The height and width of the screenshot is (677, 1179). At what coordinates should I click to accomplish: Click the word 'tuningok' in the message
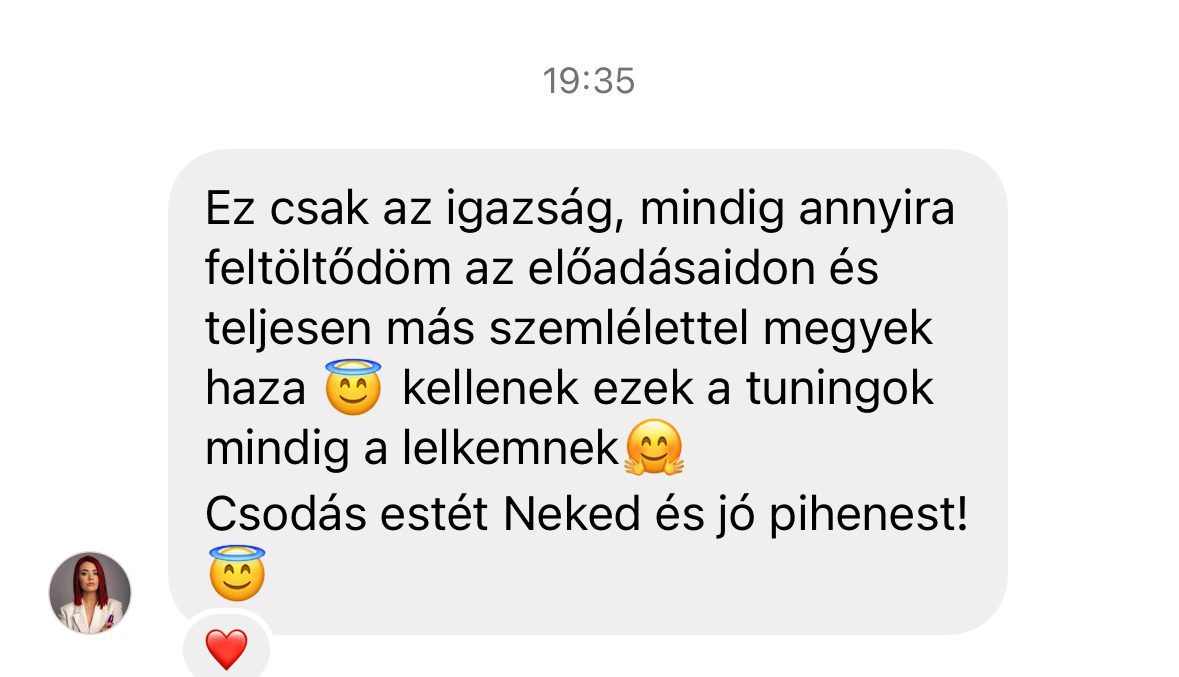[839, 390]
